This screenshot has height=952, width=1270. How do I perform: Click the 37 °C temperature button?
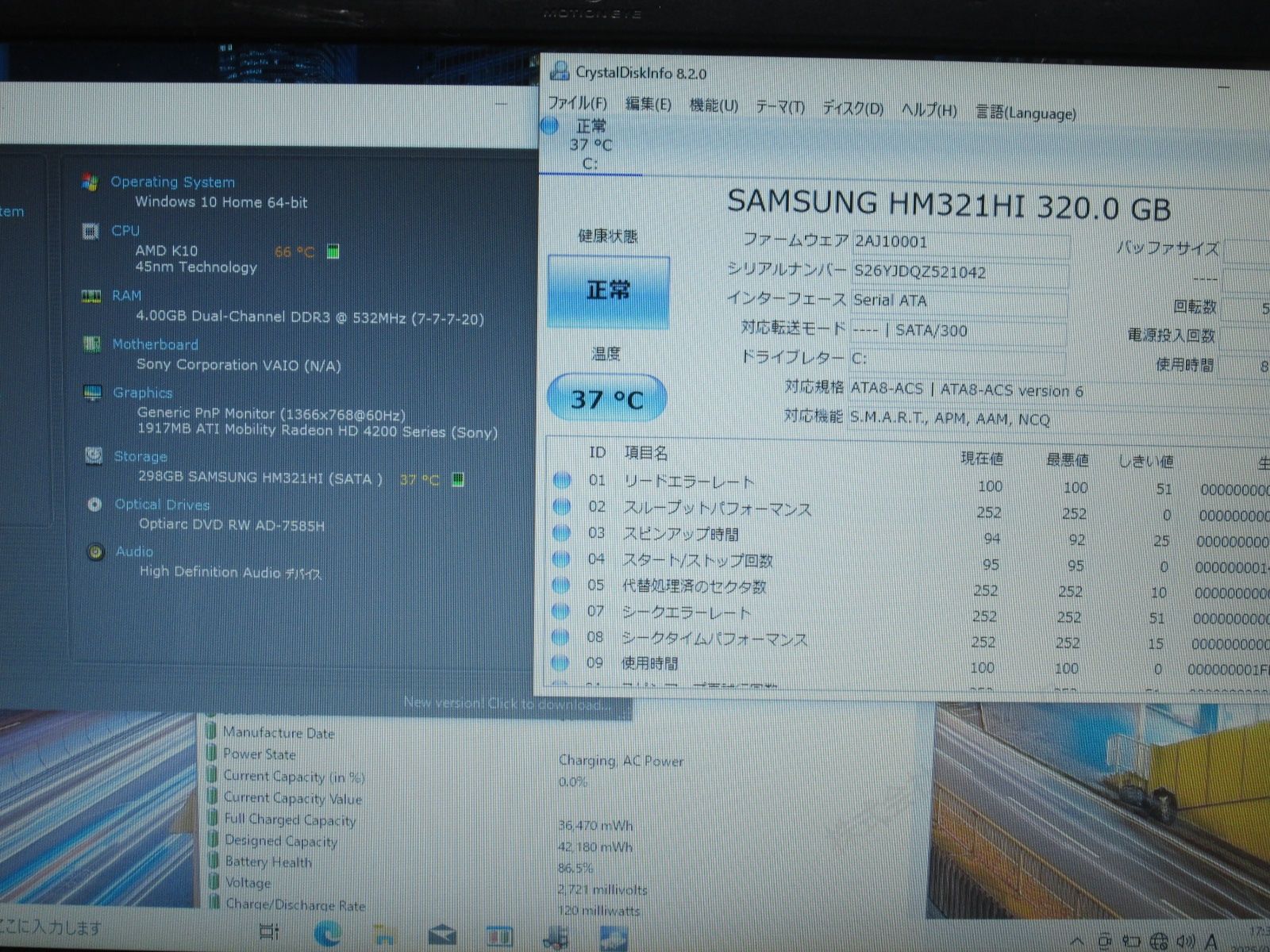(607, 398)
